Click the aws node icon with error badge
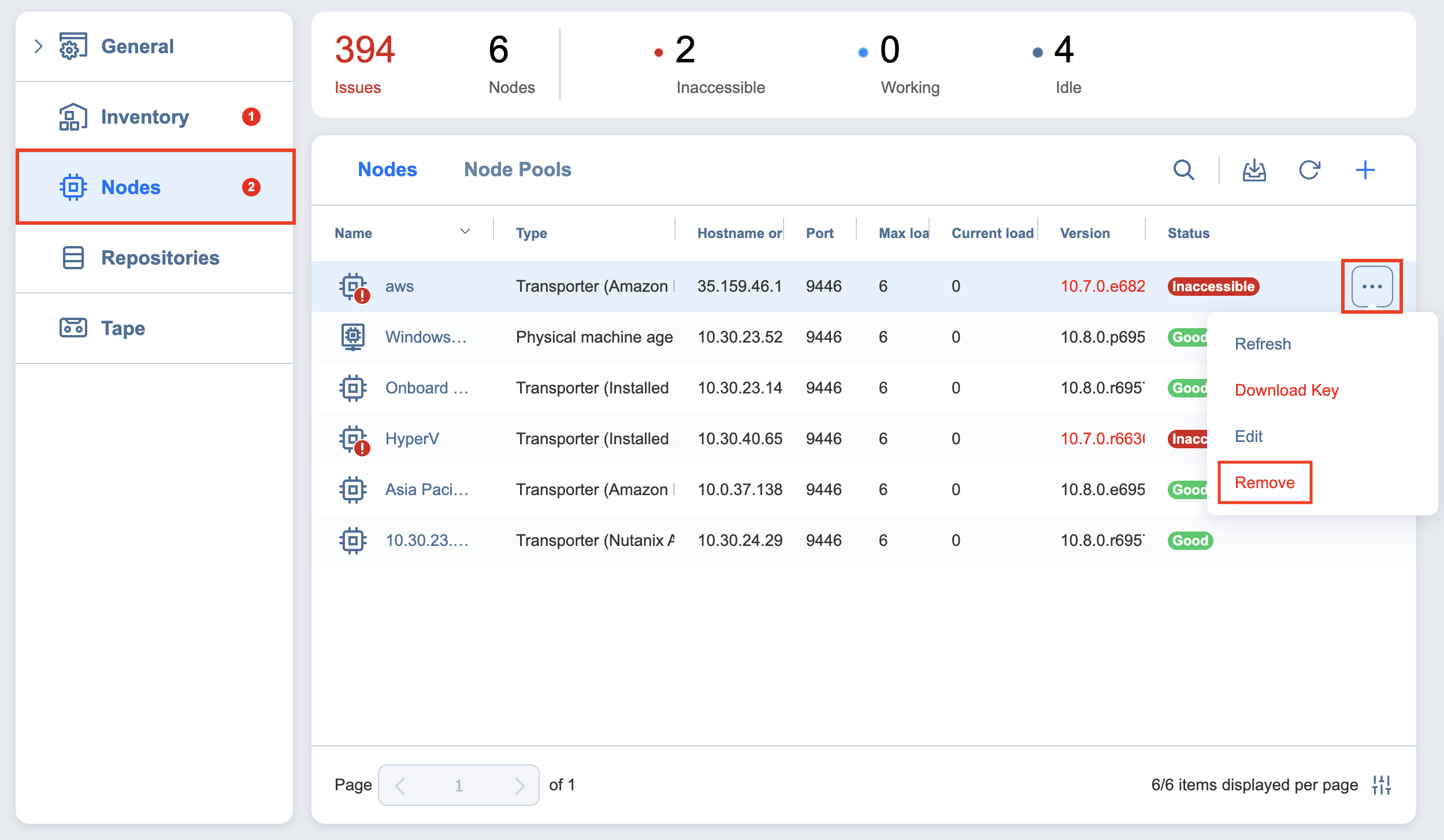 pos(353,287)
